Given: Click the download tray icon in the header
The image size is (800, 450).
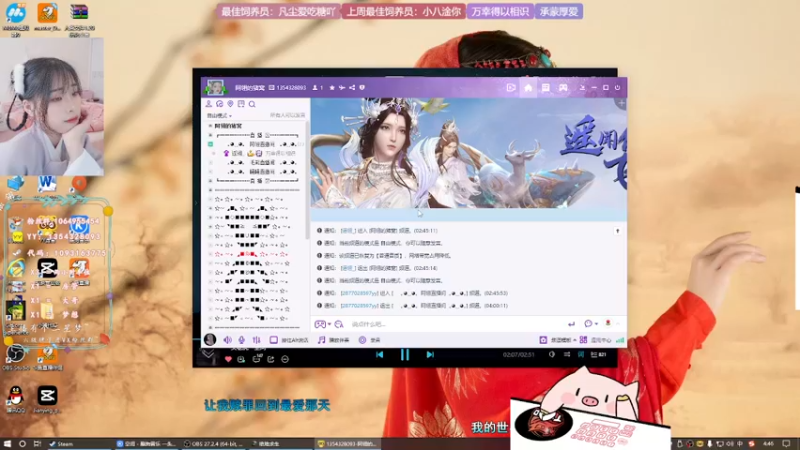Looking at the screenshot, I should tap(582, 88).
